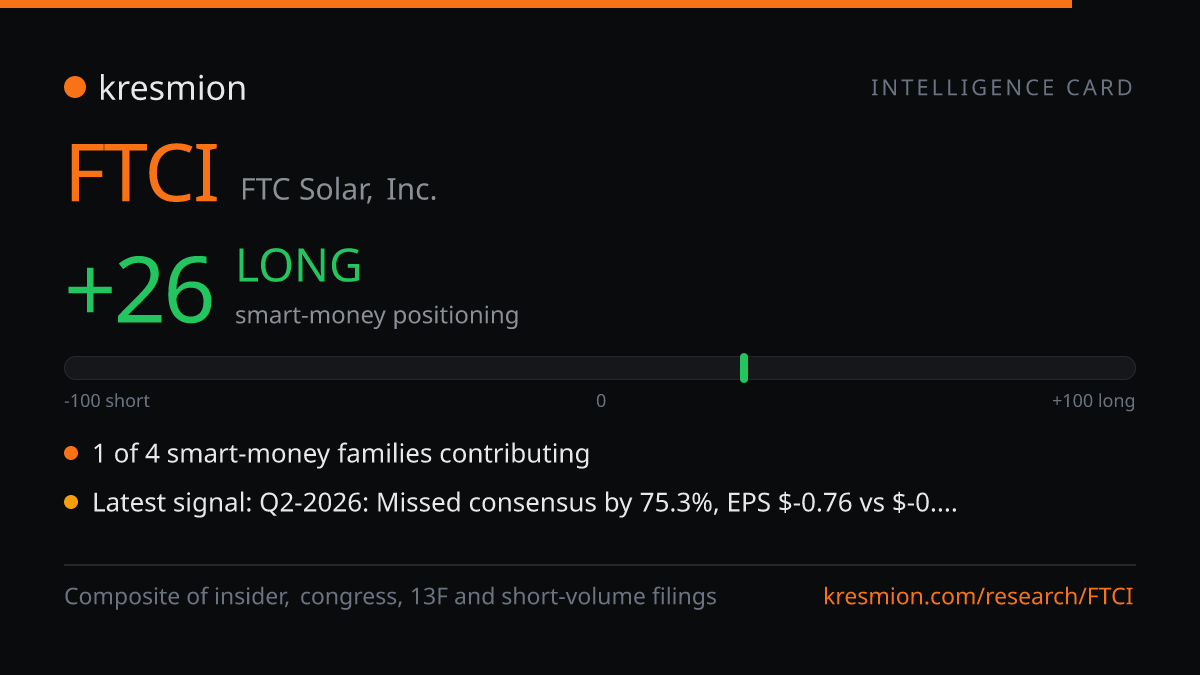Viewport: 1200px width, 675px height.
Task: Select the FTCI ticker symbol
Action: (x=142, y=174)
